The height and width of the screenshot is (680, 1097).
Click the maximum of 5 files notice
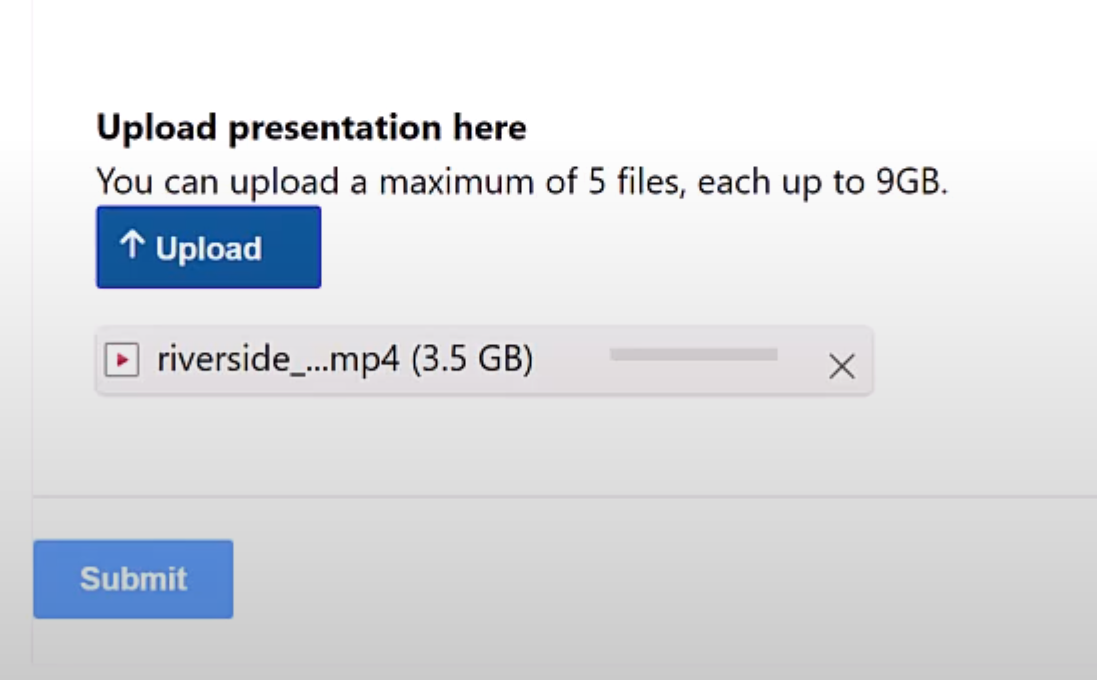pyautogui.click(x=522, y=182)
